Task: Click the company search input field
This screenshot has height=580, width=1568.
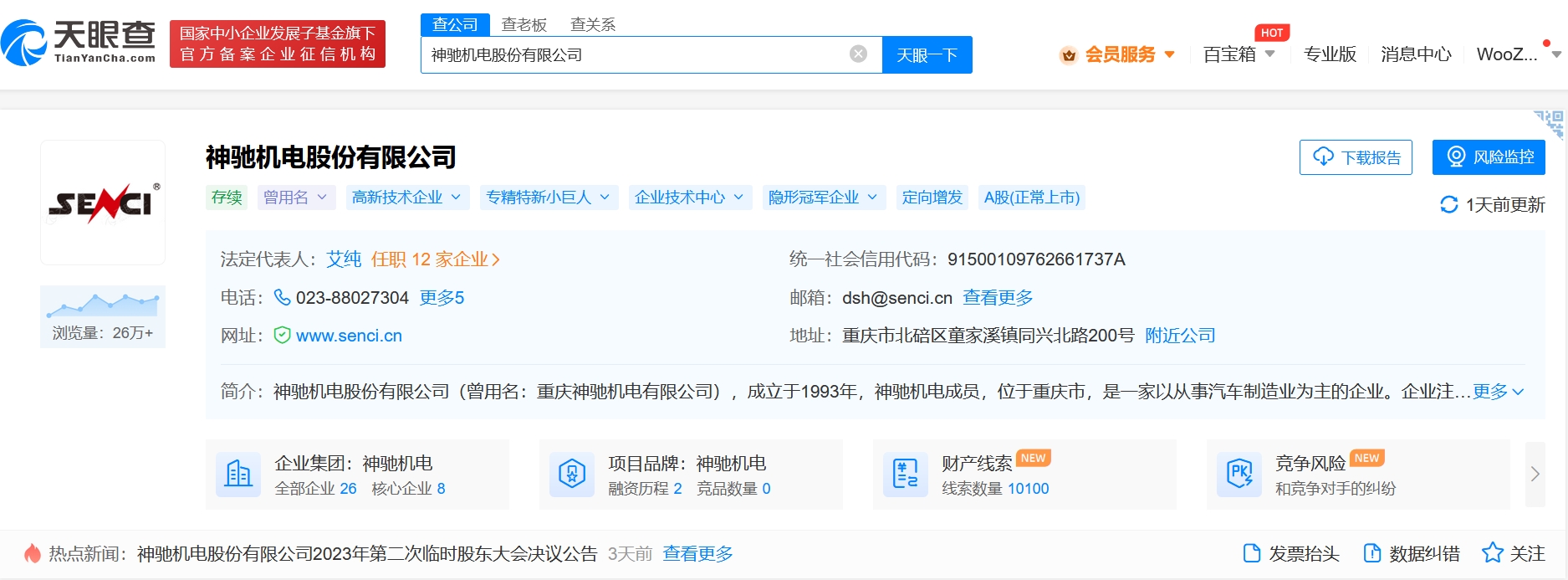Action: (636, 55)
